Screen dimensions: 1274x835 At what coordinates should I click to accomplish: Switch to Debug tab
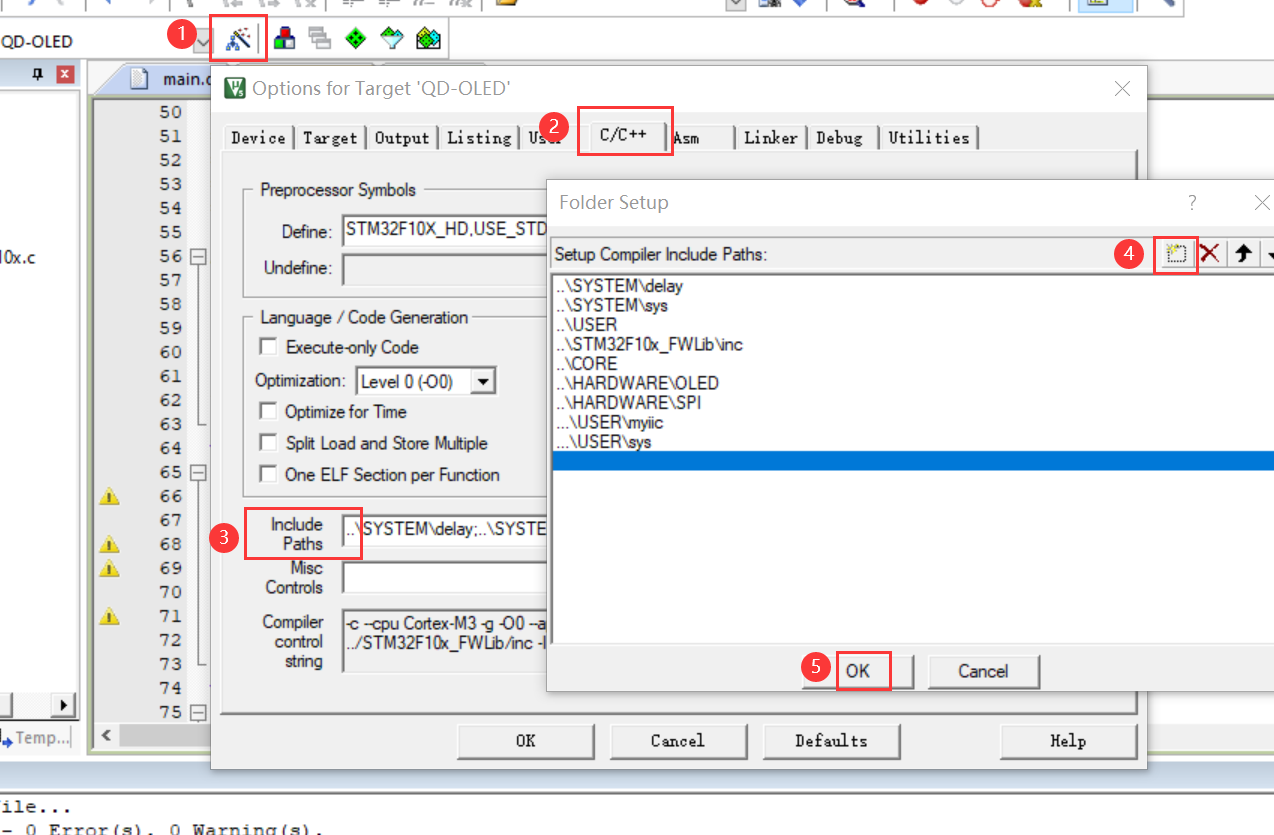pyautogui.click(x=839, y=138)
